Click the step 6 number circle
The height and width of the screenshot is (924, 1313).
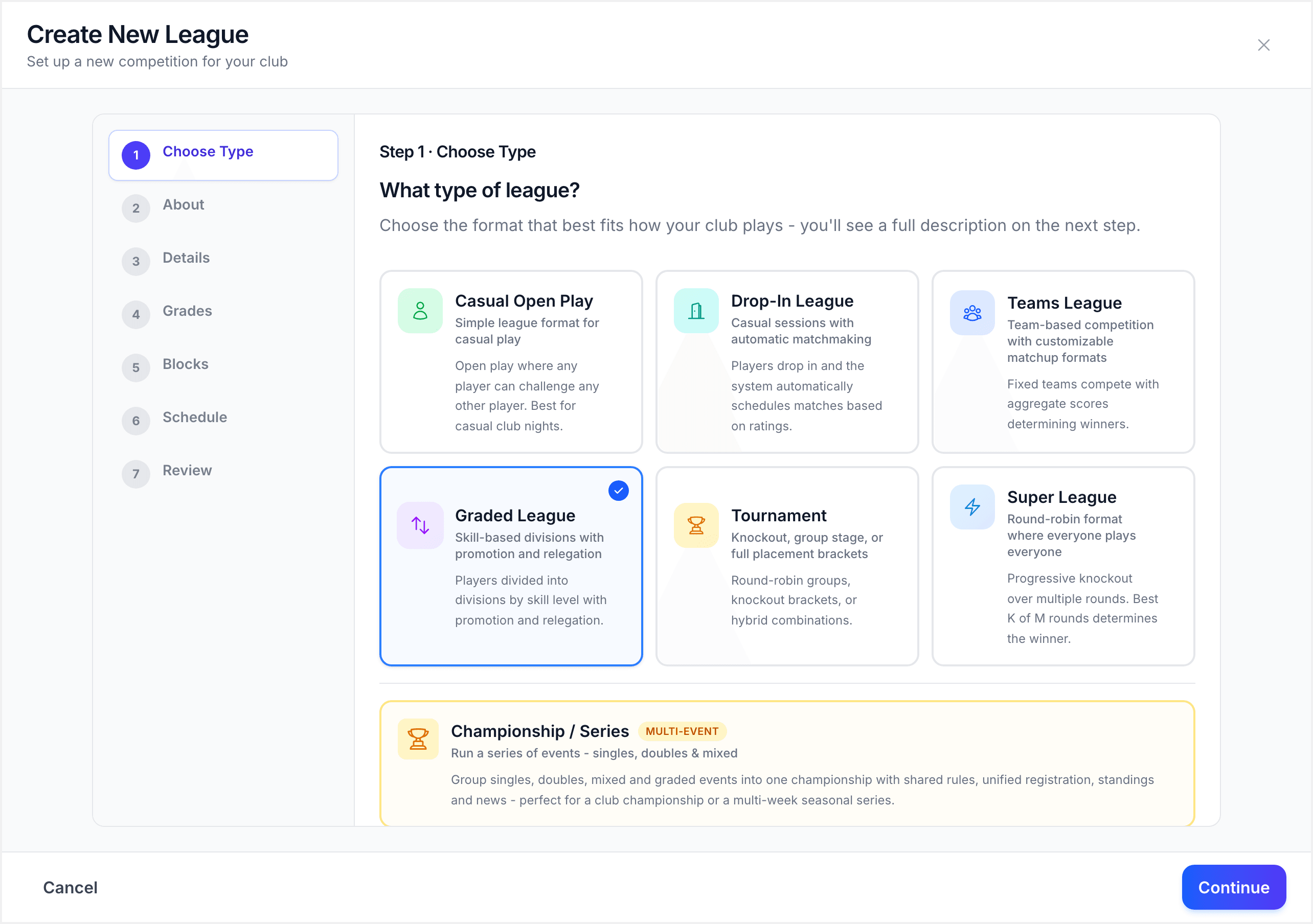135,421
